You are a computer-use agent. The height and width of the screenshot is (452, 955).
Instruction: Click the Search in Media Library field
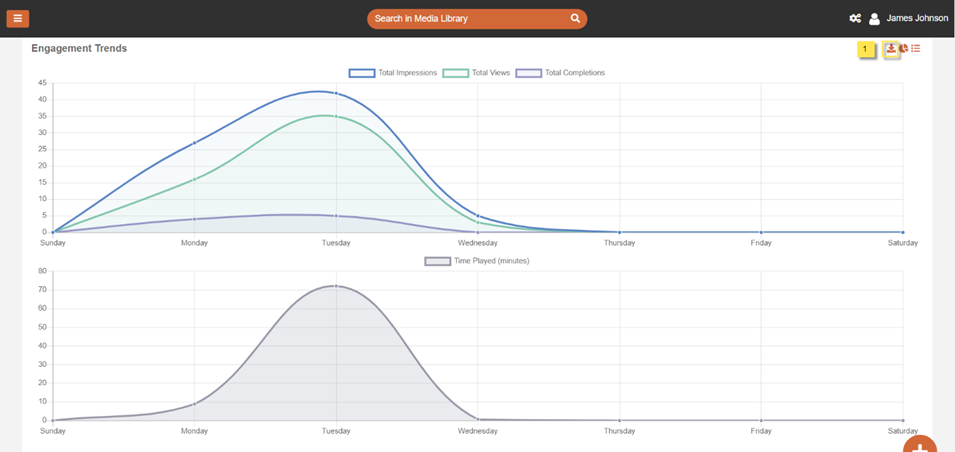tap(465, 19)
